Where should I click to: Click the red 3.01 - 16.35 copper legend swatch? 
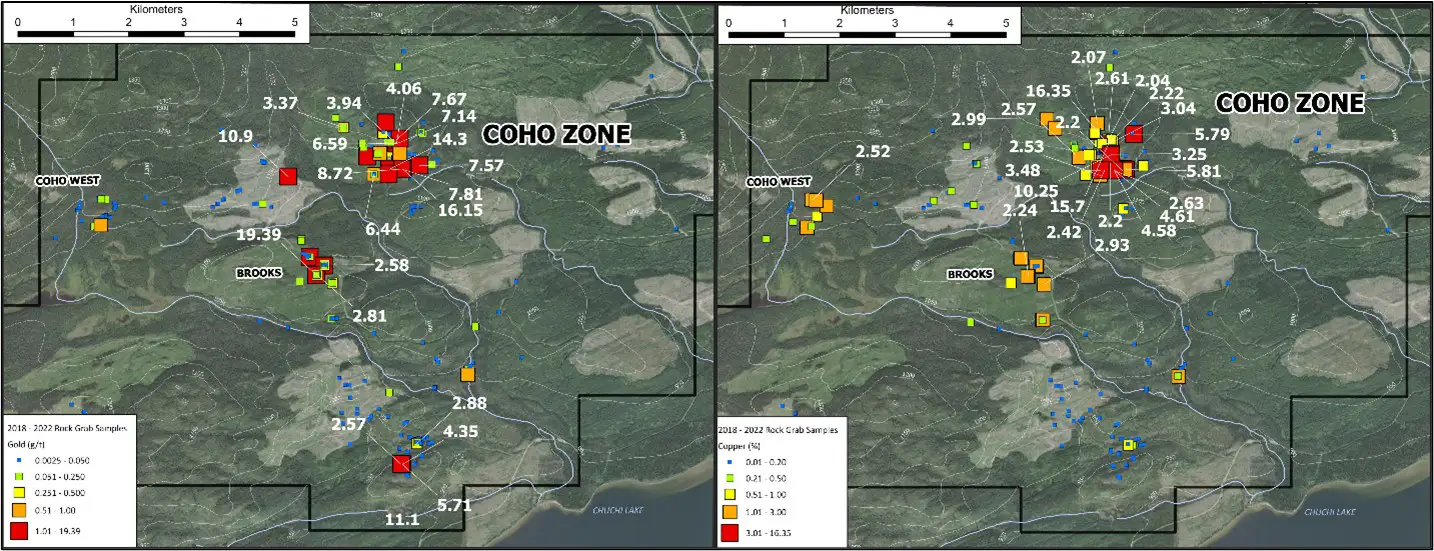click(731, 530)
